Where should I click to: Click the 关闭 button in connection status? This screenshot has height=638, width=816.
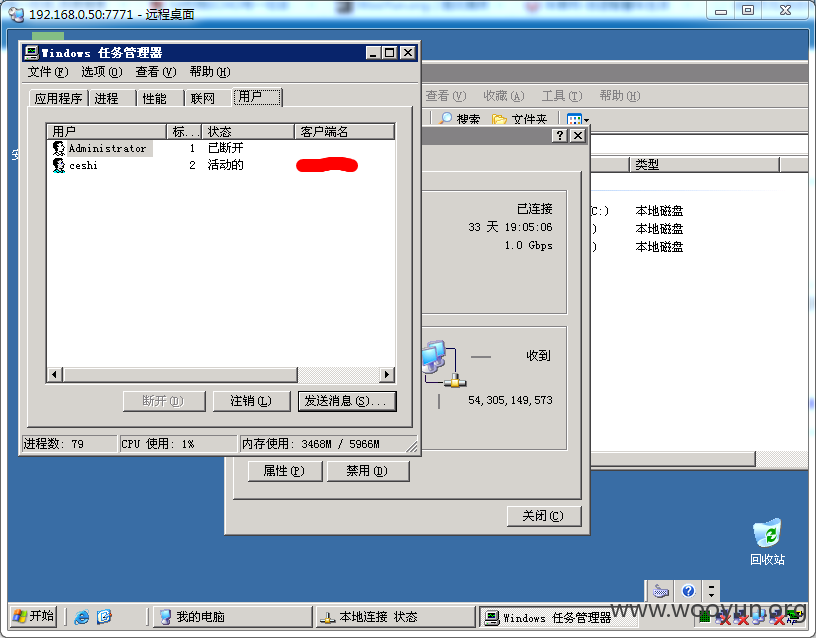pos(544,516)
